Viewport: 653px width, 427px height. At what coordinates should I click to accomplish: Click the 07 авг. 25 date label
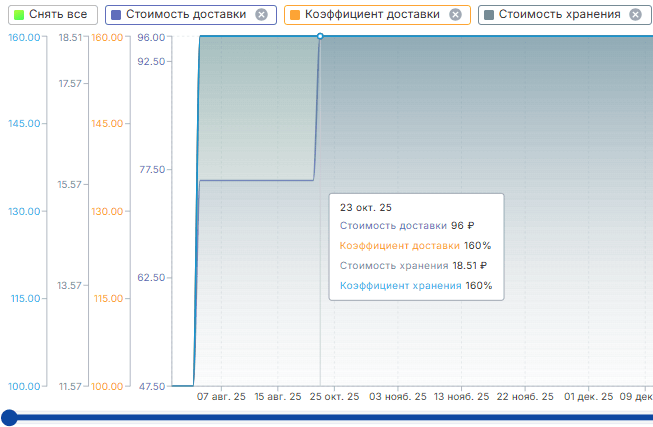click(x=221, y=397)
